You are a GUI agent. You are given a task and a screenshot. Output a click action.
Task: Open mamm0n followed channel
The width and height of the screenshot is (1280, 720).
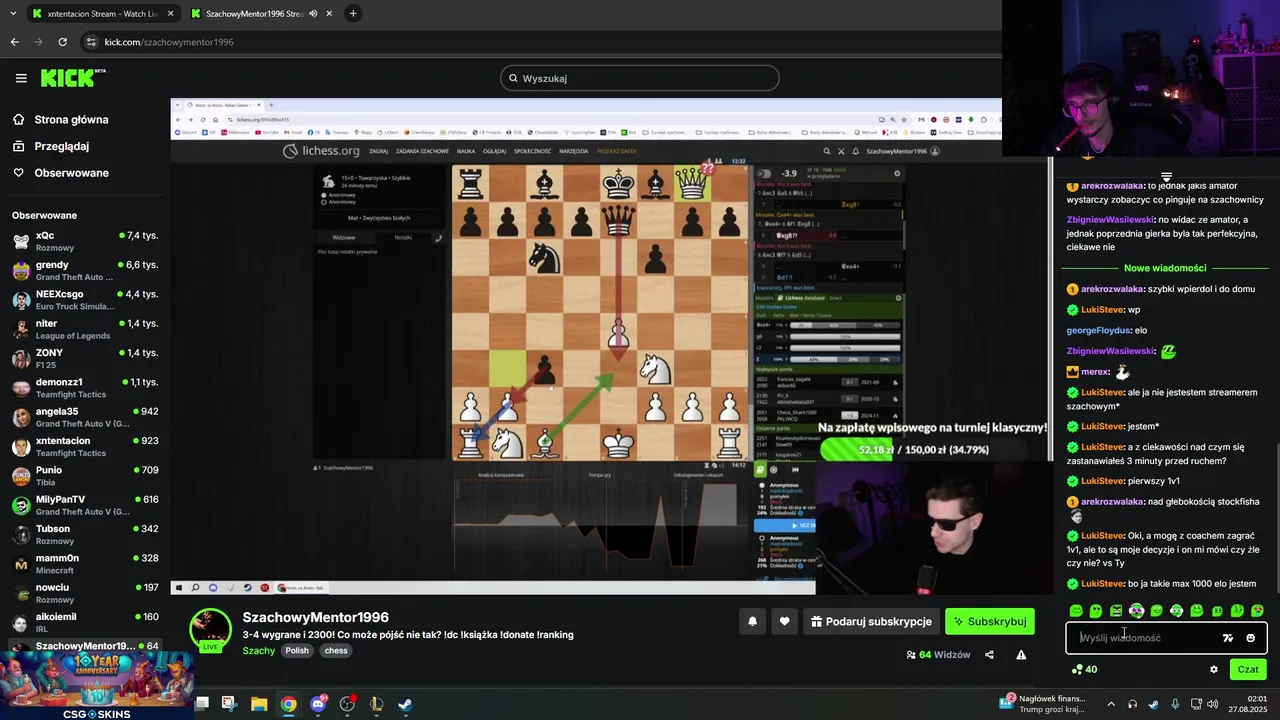coord(85,564)
